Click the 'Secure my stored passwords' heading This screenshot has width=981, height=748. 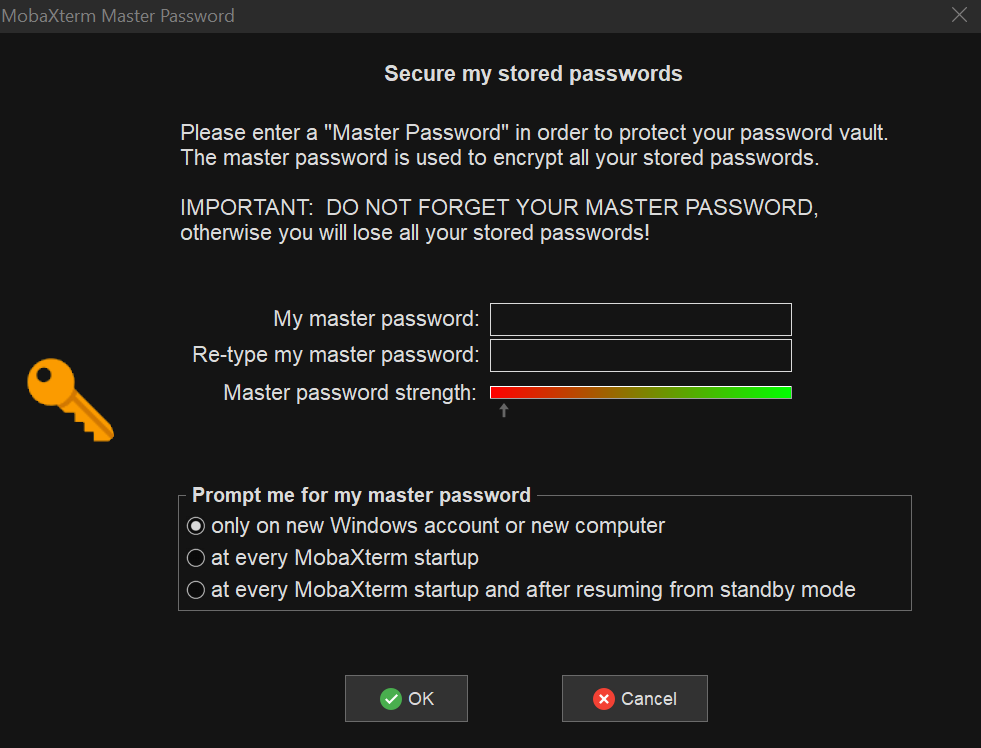point(532,73)
